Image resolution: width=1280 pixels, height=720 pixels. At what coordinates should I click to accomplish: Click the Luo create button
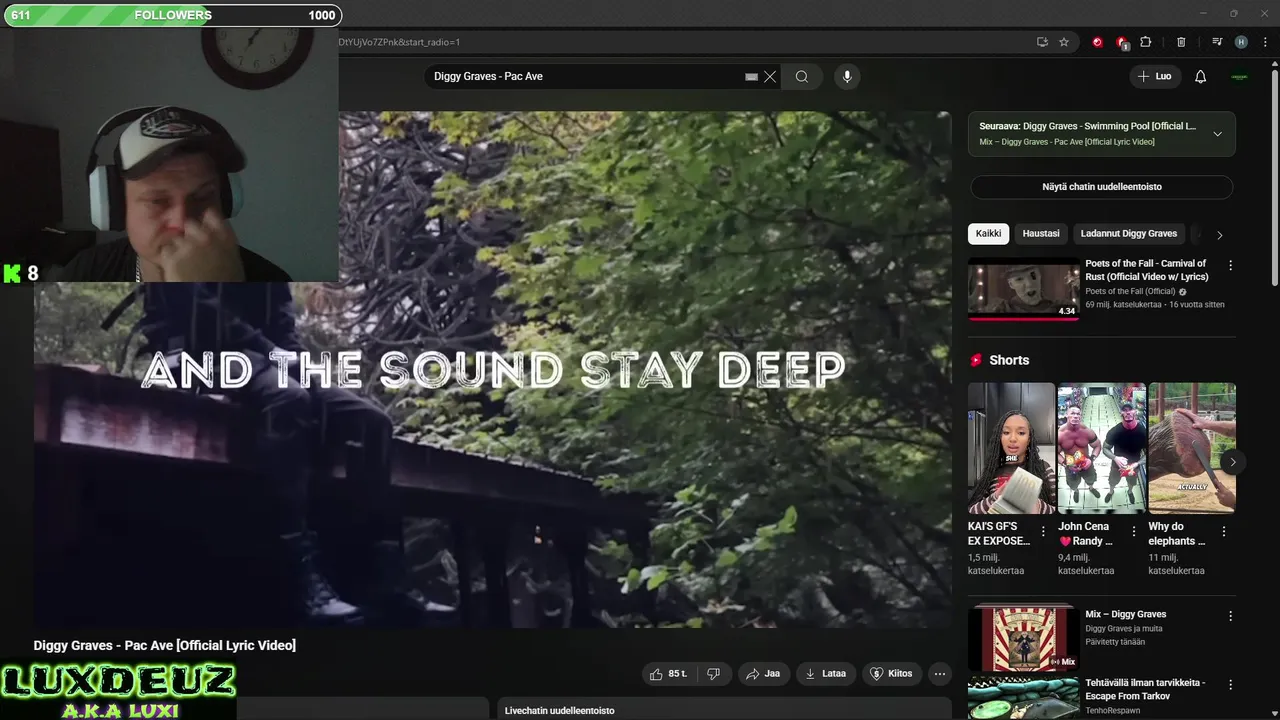tap(1155, 76)
